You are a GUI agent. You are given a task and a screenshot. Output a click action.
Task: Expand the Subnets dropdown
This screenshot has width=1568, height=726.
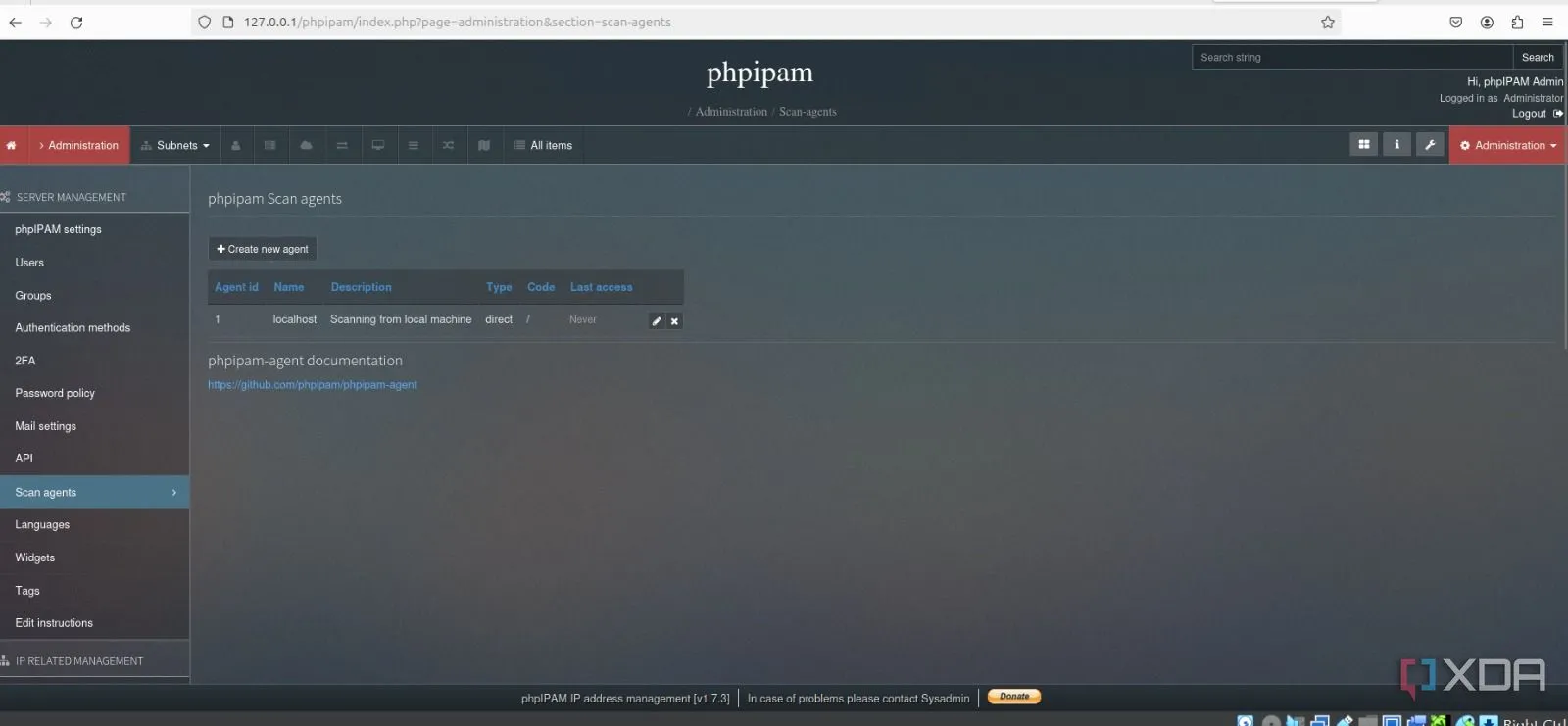pos(175,146)
